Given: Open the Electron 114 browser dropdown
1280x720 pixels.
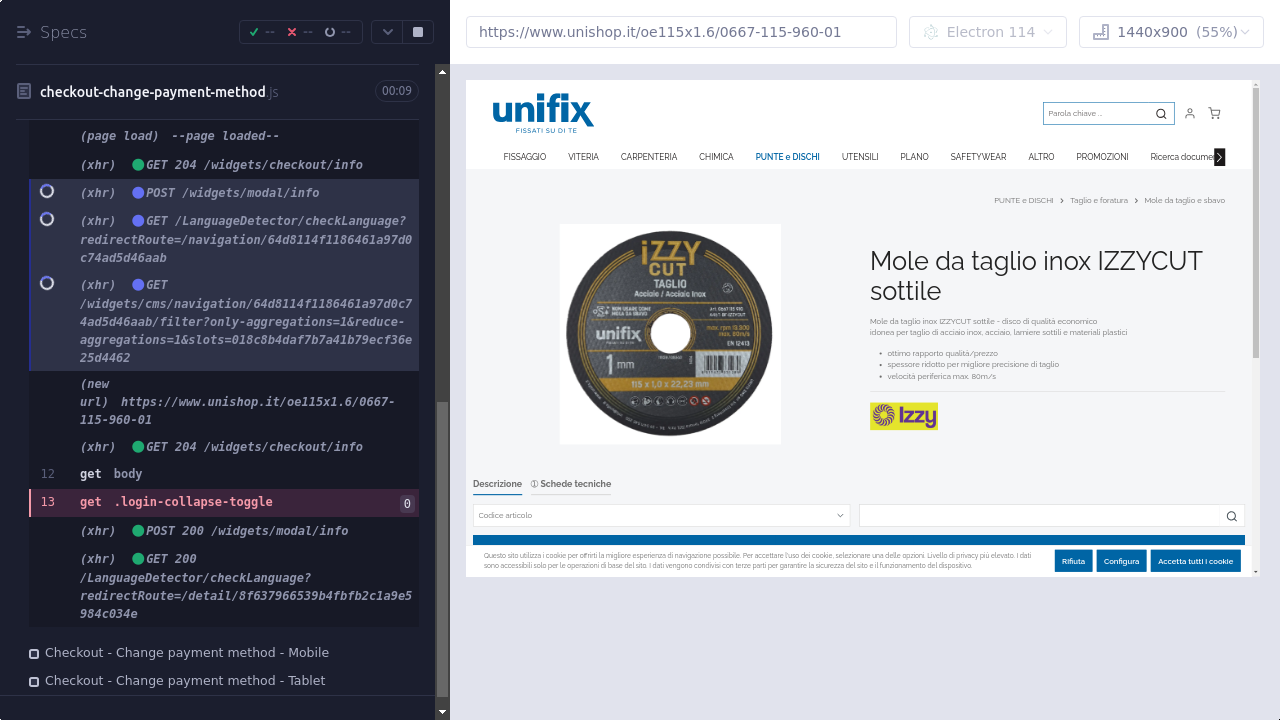Looking at the screenshot, I should 987,32.
